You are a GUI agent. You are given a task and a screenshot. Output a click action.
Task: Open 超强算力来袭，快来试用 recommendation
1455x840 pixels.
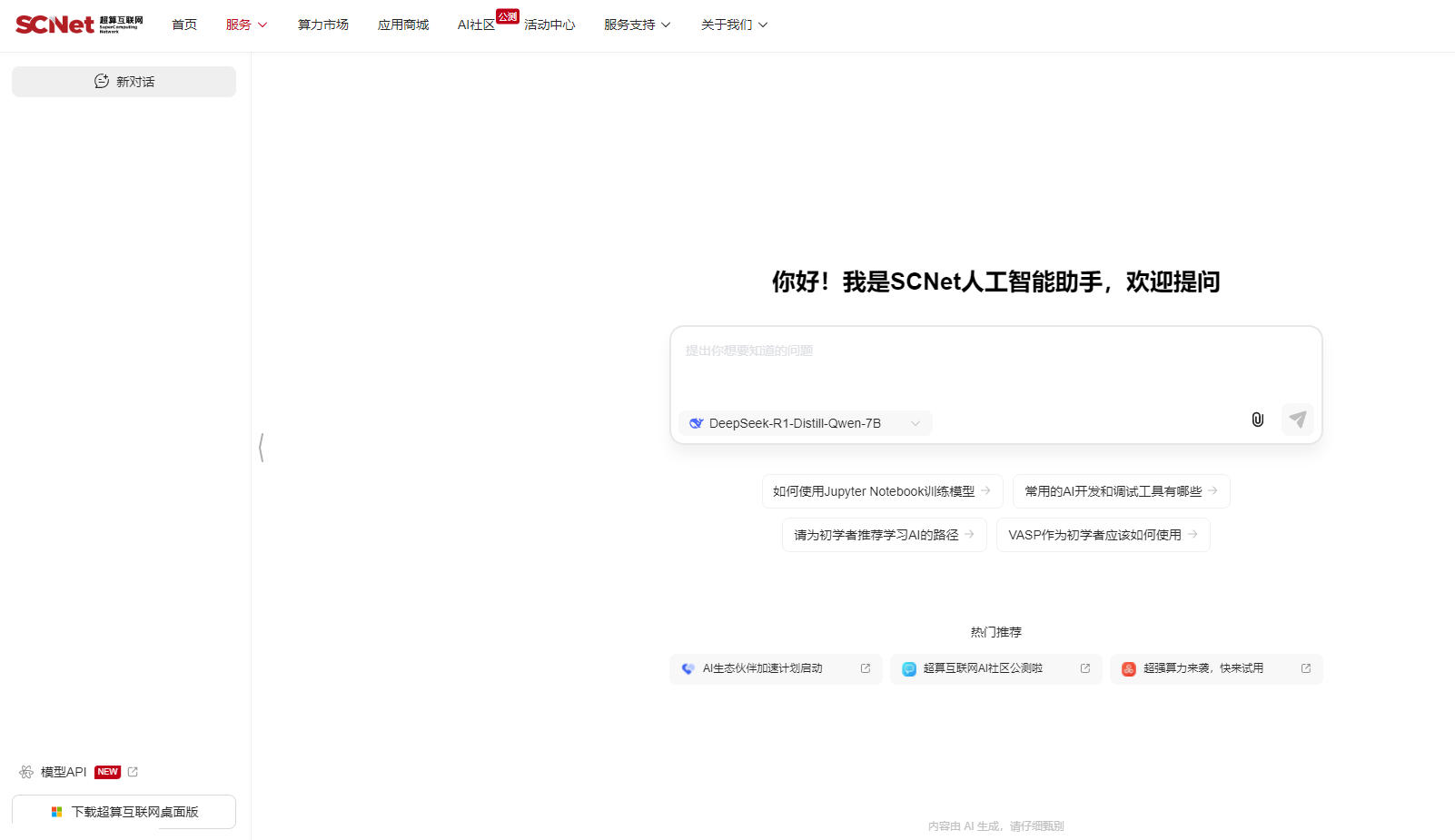point(1216,669)
